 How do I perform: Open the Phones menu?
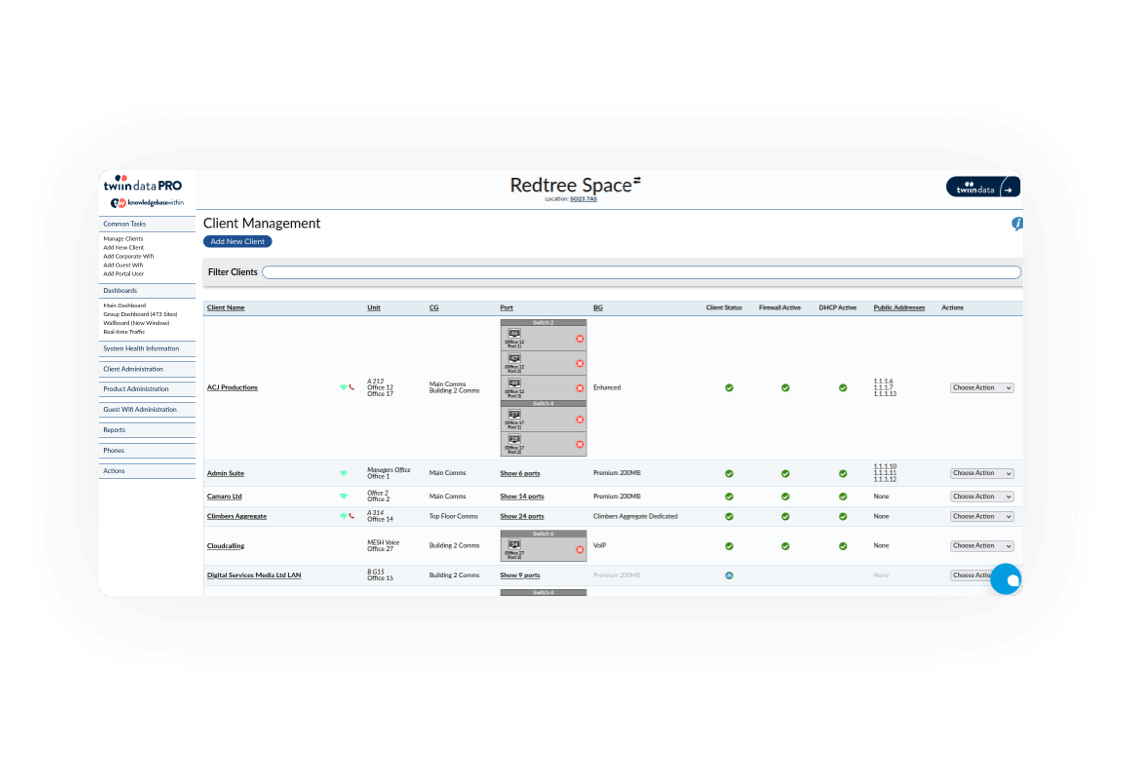(x=147, y=451)
